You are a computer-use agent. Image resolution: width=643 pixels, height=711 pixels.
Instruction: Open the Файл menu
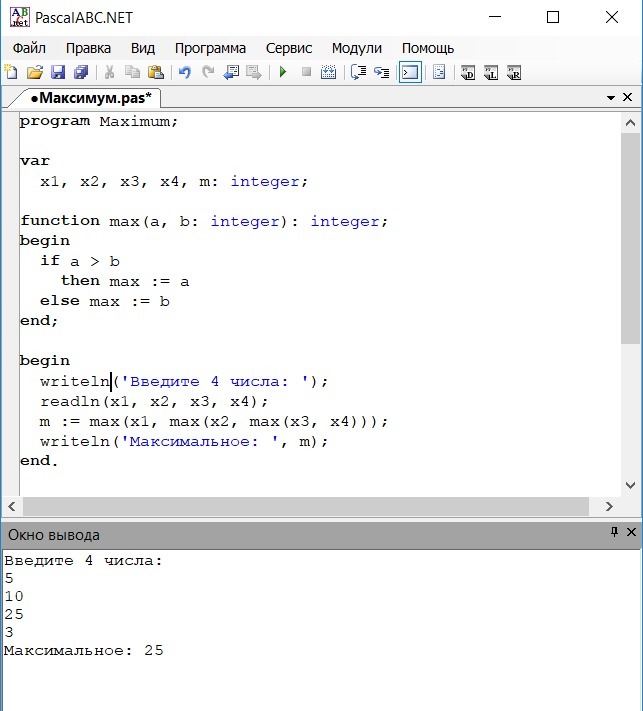[30, 48]
